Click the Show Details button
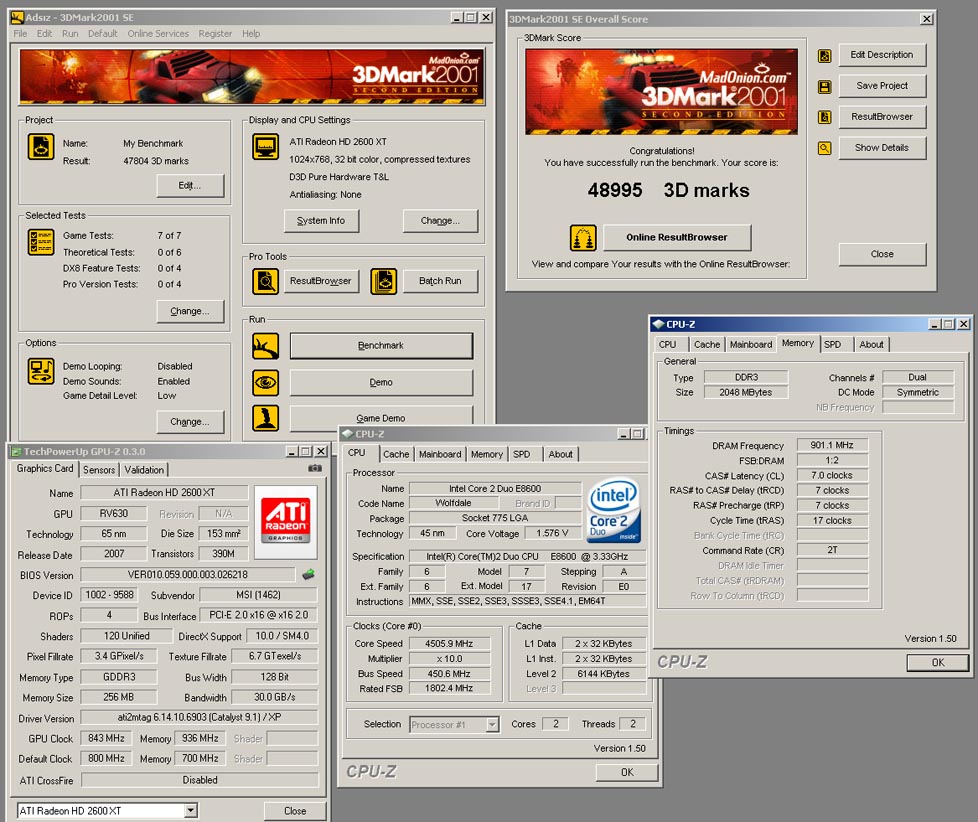This screenshot has width=978, height=822. (x=882, y=148)
